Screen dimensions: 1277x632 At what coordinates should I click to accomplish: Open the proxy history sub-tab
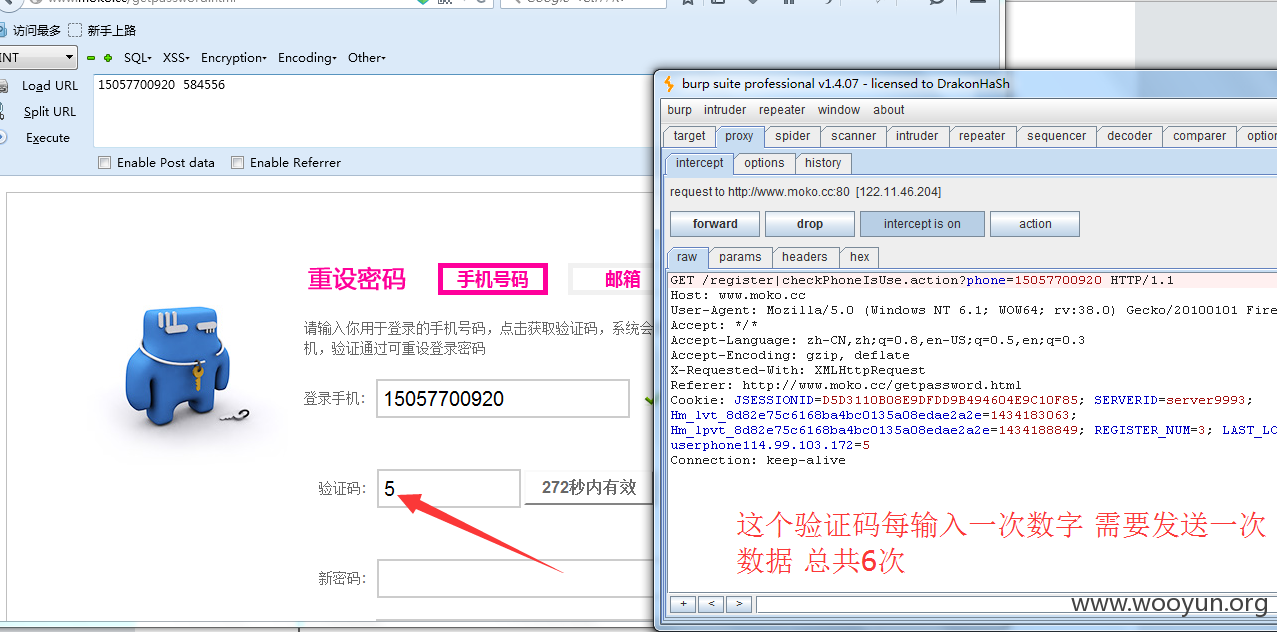tap(823, 163)
